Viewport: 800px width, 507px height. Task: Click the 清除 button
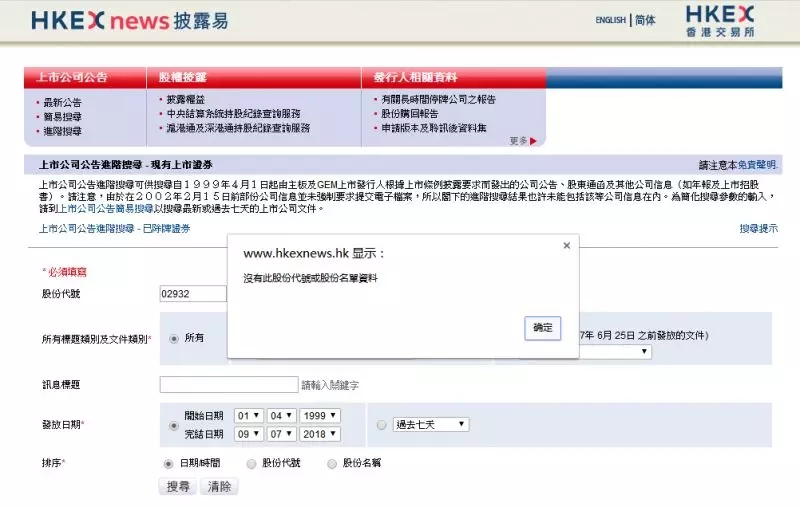tap(219, 487)
